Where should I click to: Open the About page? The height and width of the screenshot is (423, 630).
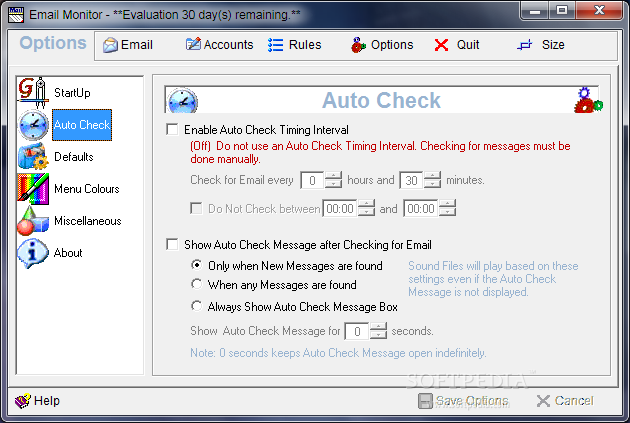tap(68, 253)
